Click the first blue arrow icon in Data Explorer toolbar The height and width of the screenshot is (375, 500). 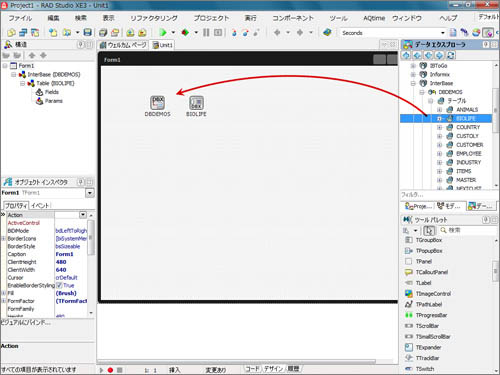coord(406,55)
